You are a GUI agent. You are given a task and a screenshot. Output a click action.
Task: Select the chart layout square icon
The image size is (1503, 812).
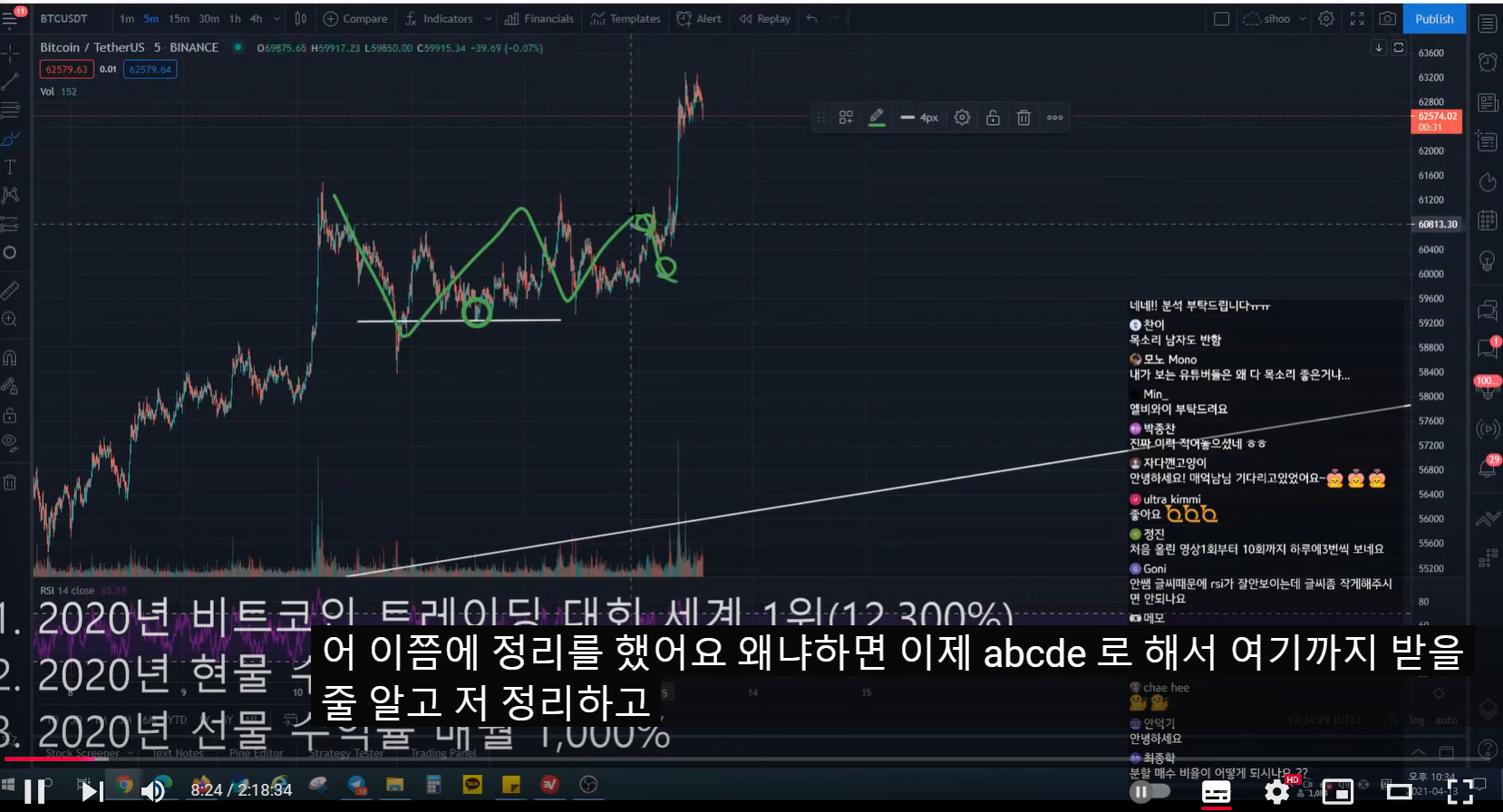click(1221, 18)
